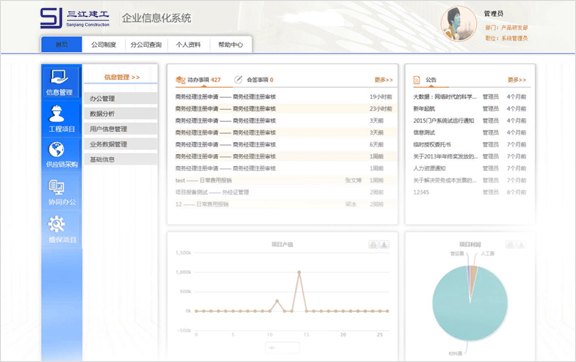The image size is (576, 362).
Task: Toggle the chart legend series item
Action: click(282, 348)
